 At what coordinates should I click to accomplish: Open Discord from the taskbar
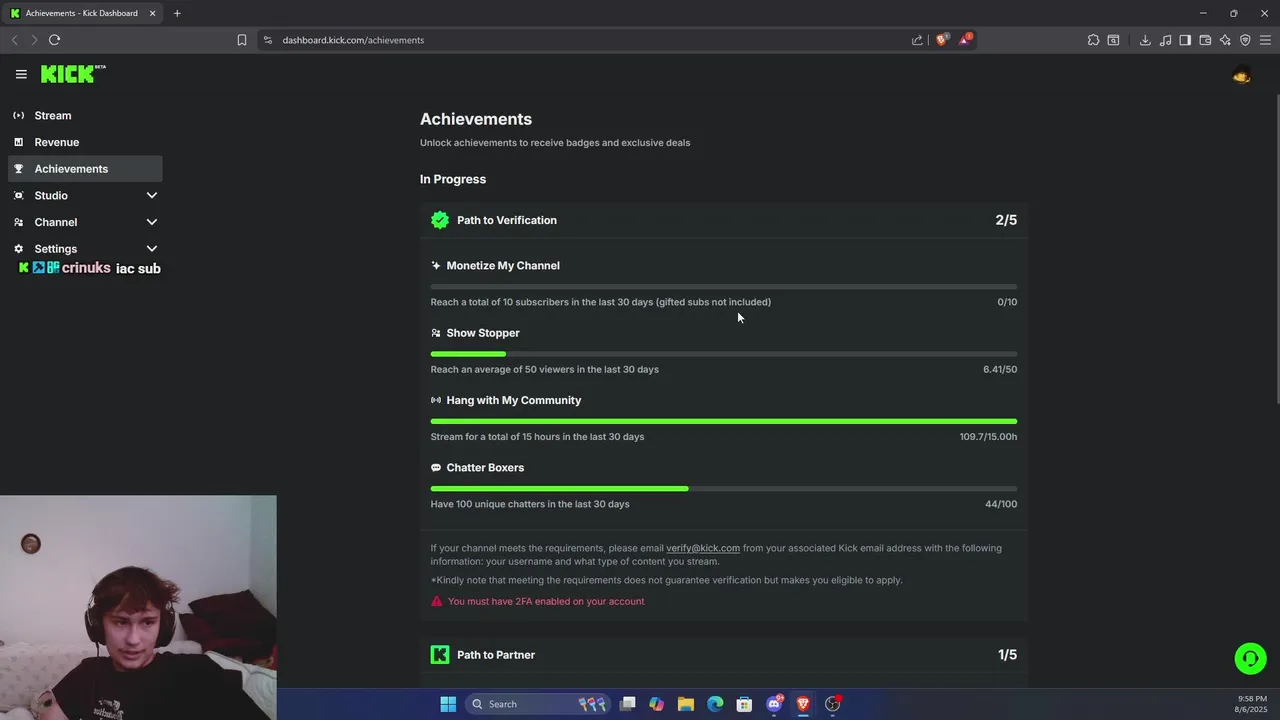(774, 704)
